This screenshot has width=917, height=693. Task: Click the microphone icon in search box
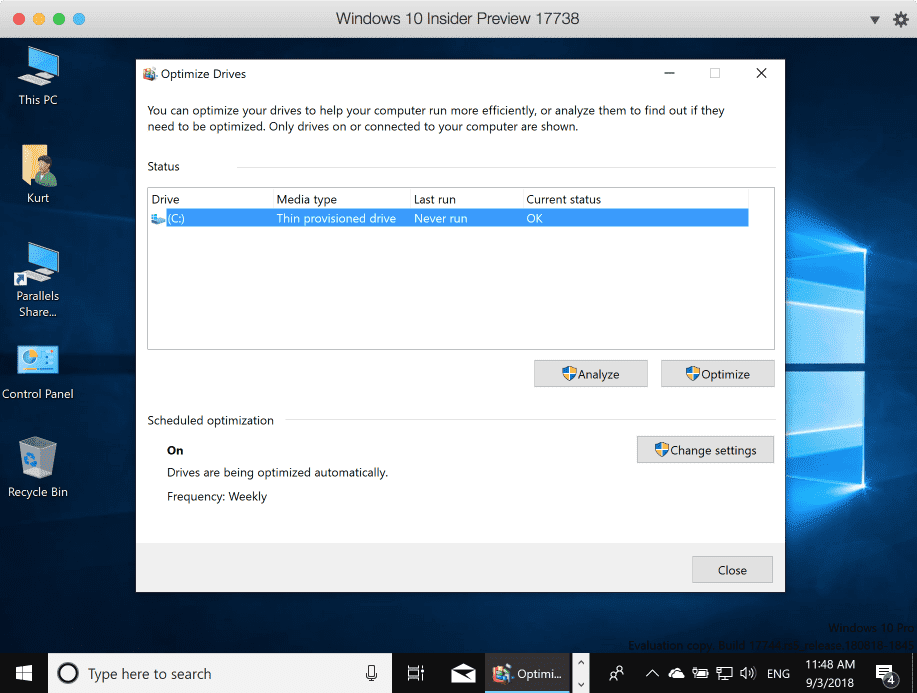tap(371, 673)
